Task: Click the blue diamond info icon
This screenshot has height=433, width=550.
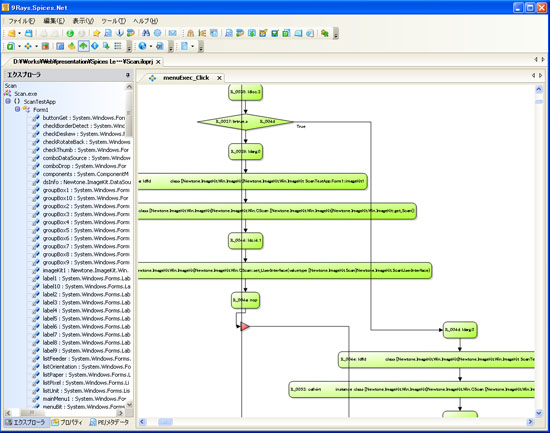Action: point(95,46)
